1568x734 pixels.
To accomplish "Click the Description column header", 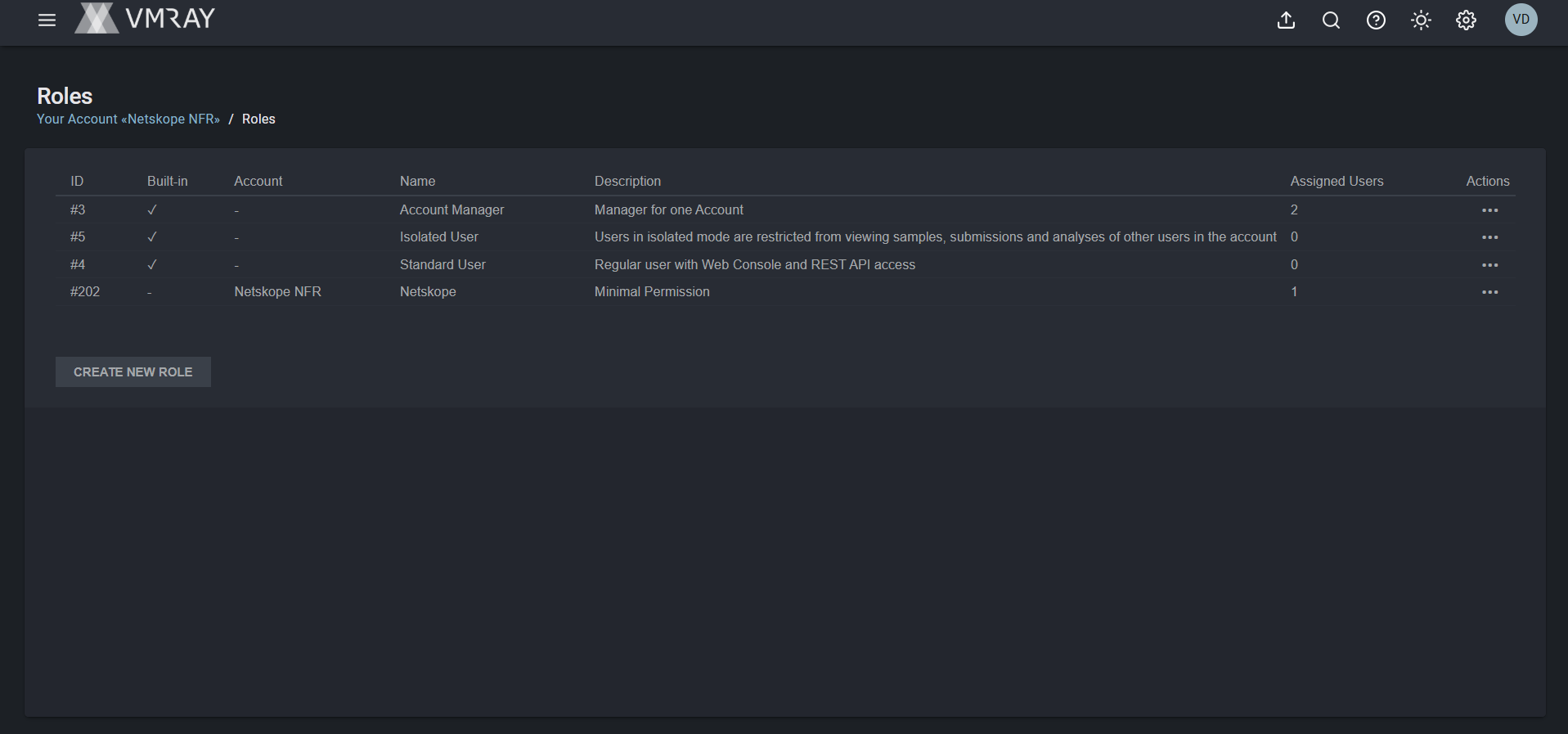I will [627, 182].
